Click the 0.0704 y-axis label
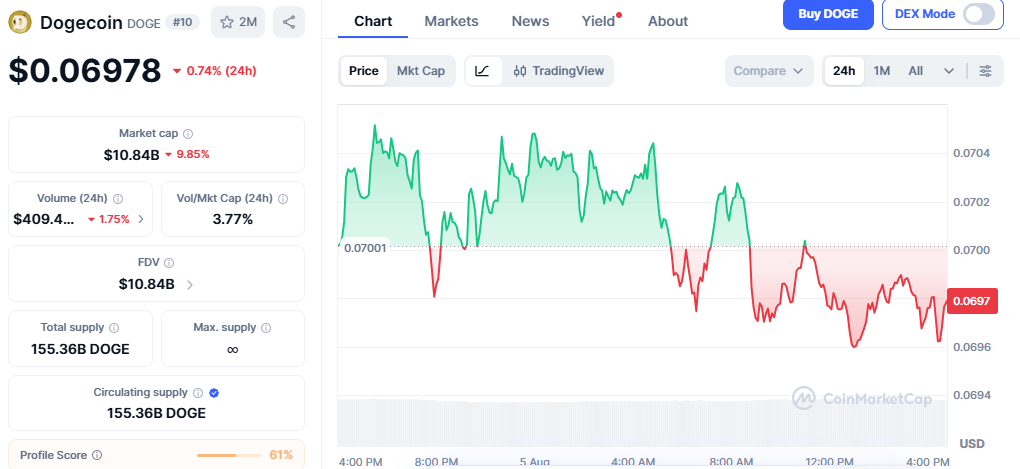The image size is (1020, 469). coord(971,154)
